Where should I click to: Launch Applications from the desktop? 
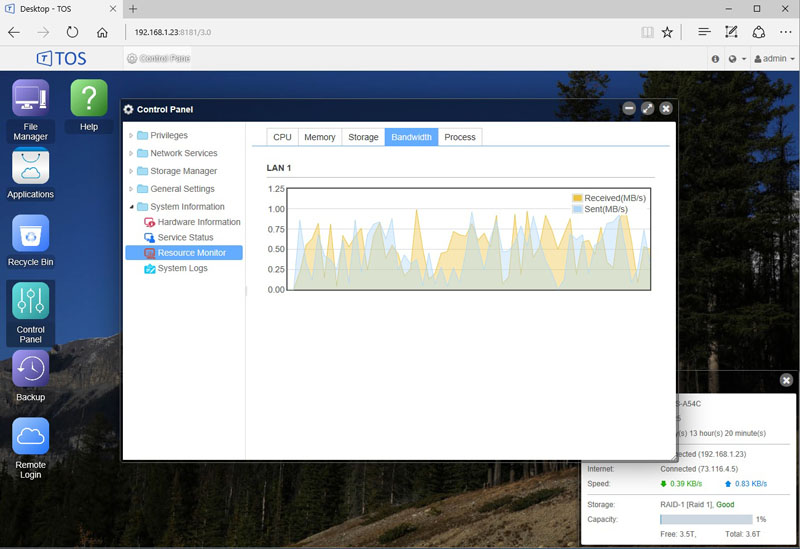(x=30, y=167)
